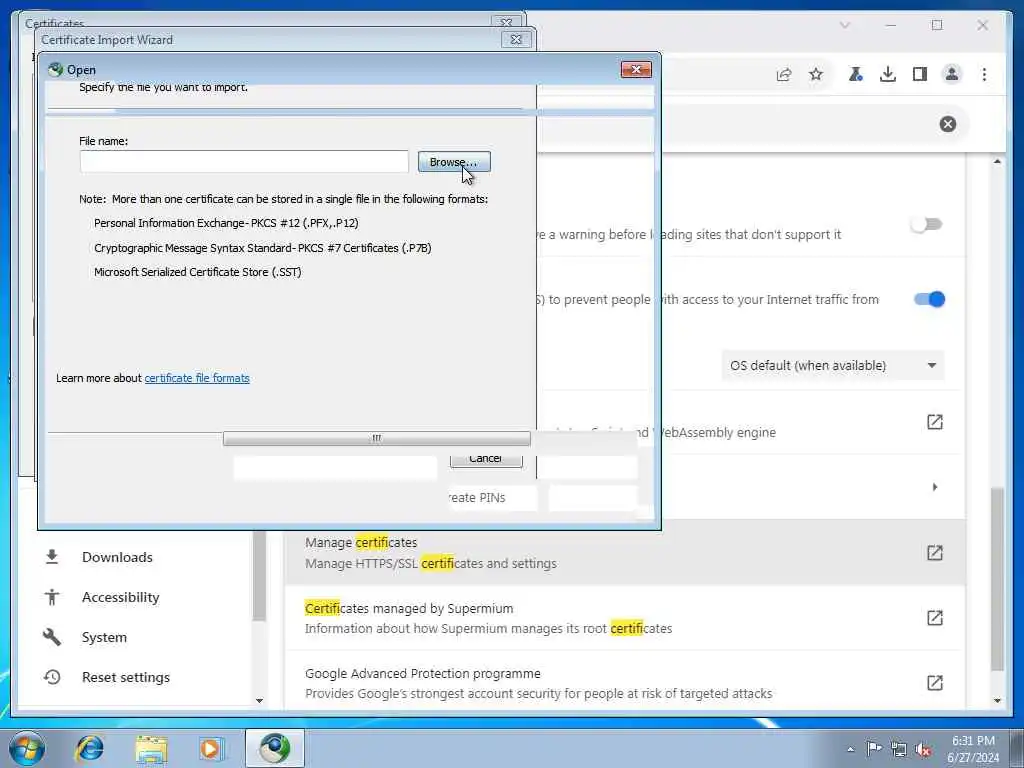
Task: Click the horizontal scrollbar thumb in dialog
Action: coord(376,438)
